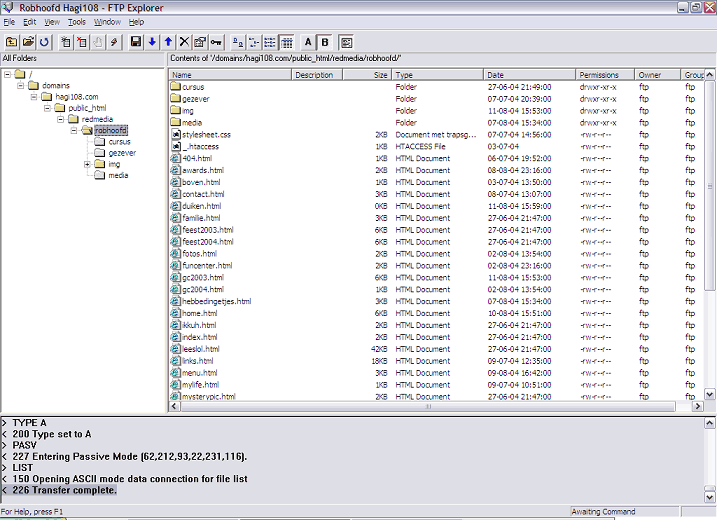This screenshot has width=717, height=520.
Task: Click the blue upload arrow icon
Action: point(168,43)
